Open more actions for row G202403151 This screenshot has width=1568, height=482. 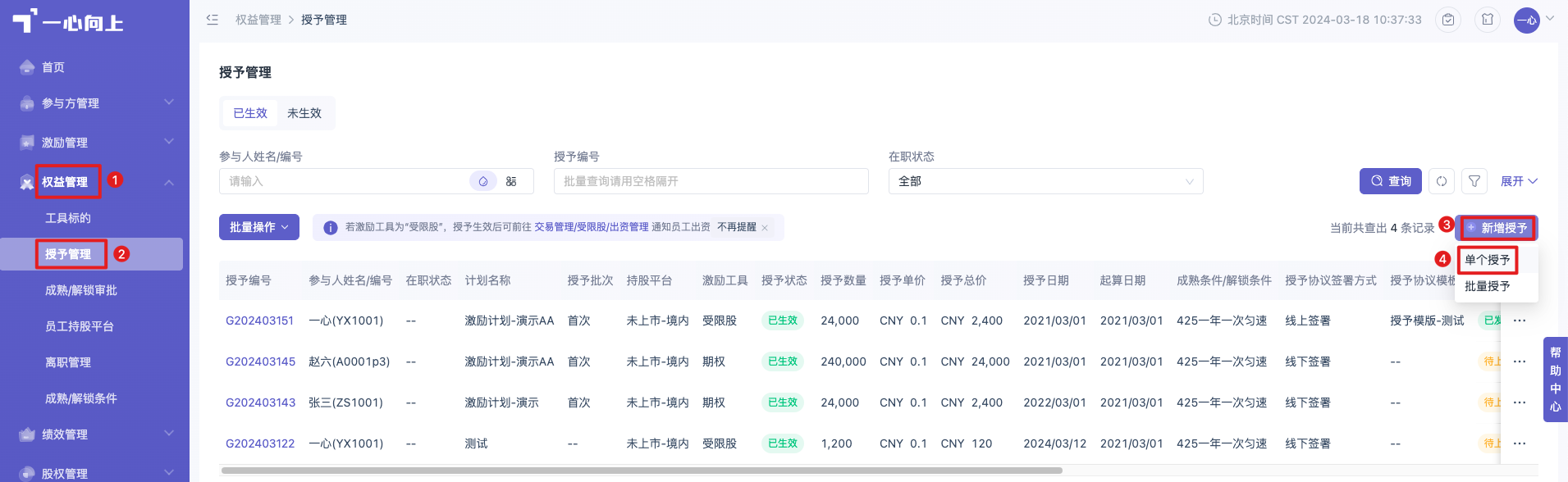[1520, 321]
